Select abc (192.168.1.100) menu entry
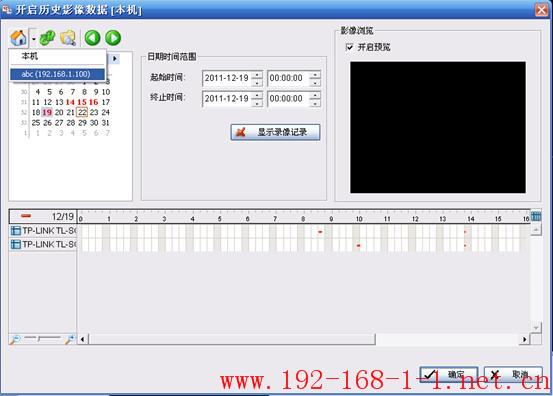553x396 pixels. (57, 74)
